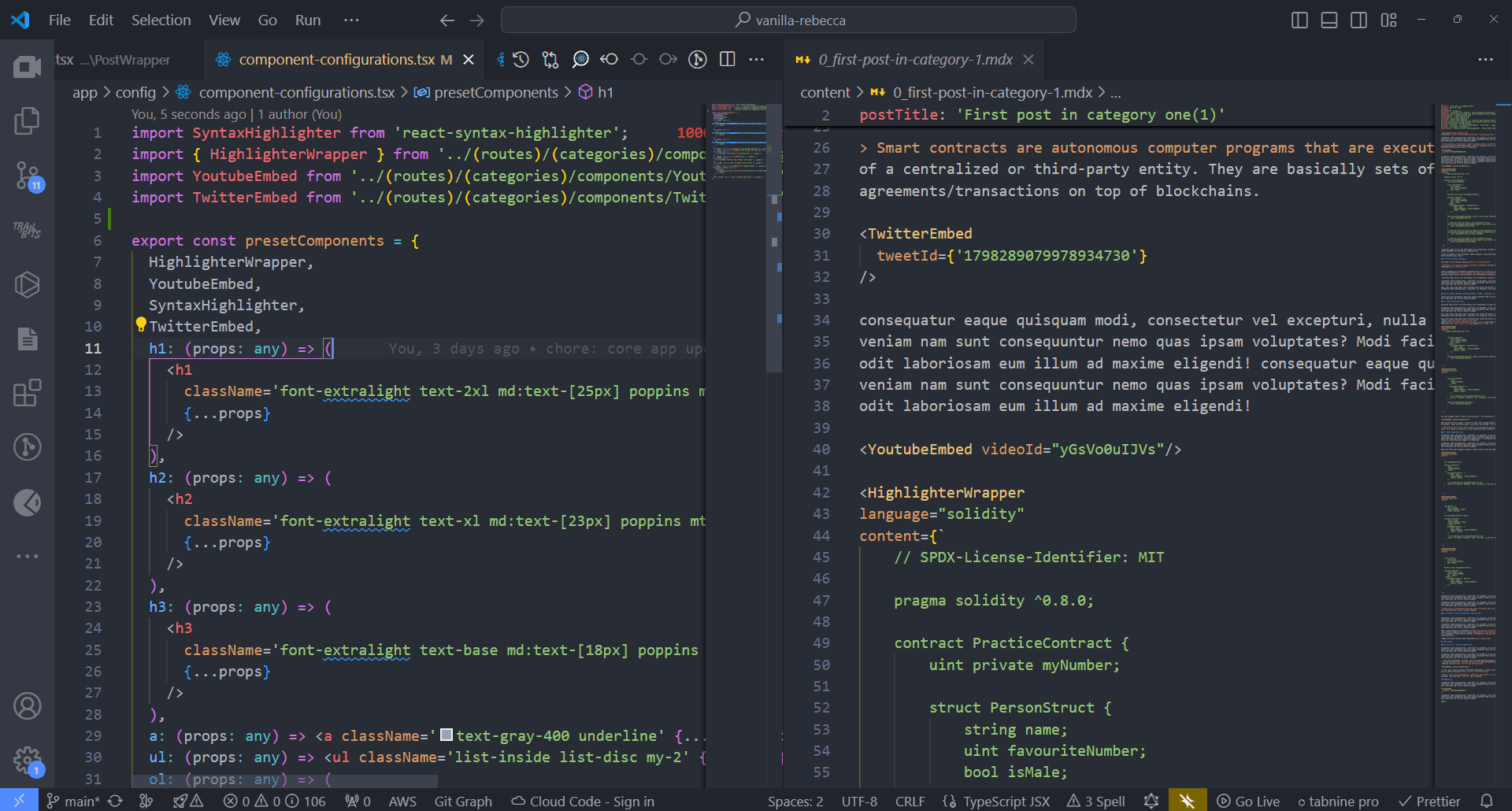Open the Git Graph circular icon view in the activity bar
The image size is (1512, 811).
pos(27,446)
